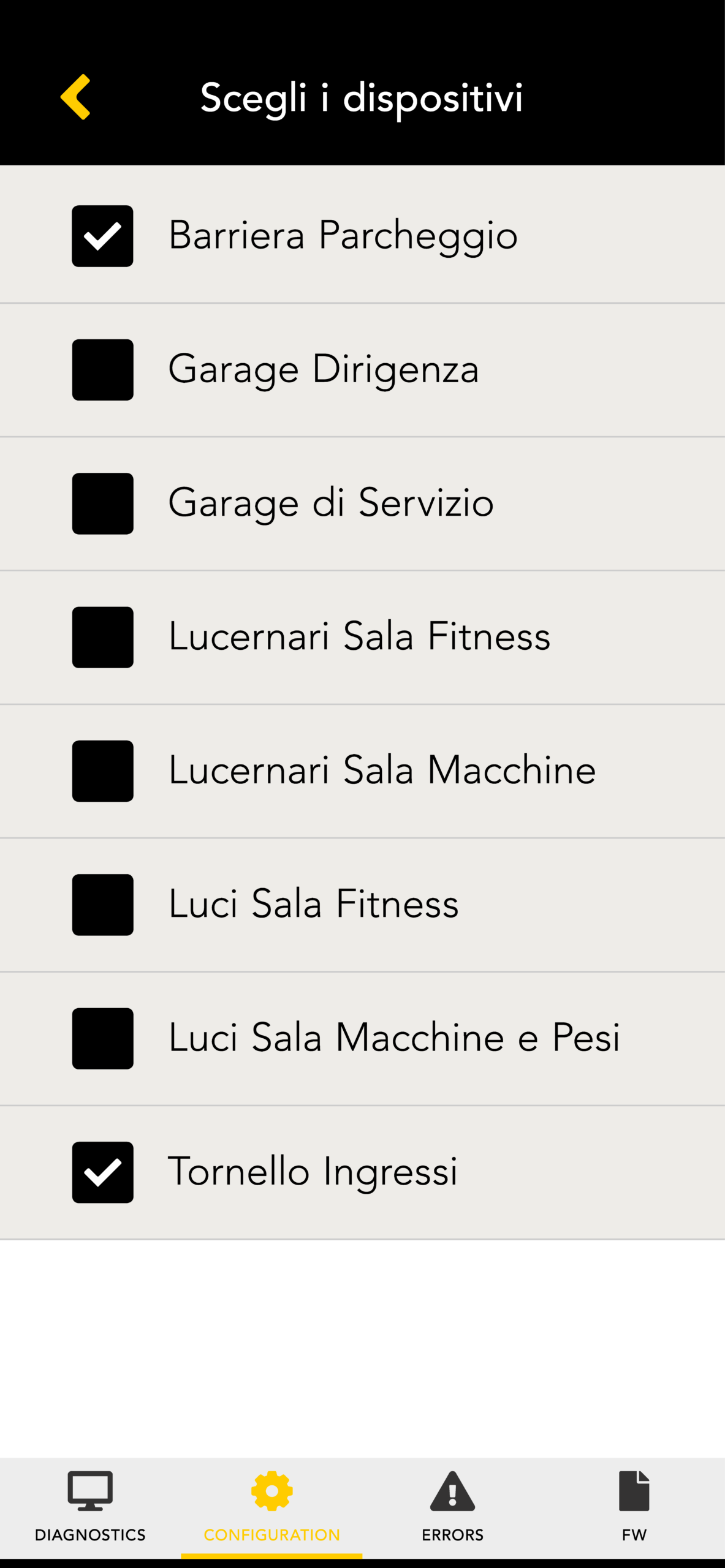This screenshot has height=1568, width=725.
Task: Enable Garage di Servizio checkbox
Action: click(x=102, y=503)
